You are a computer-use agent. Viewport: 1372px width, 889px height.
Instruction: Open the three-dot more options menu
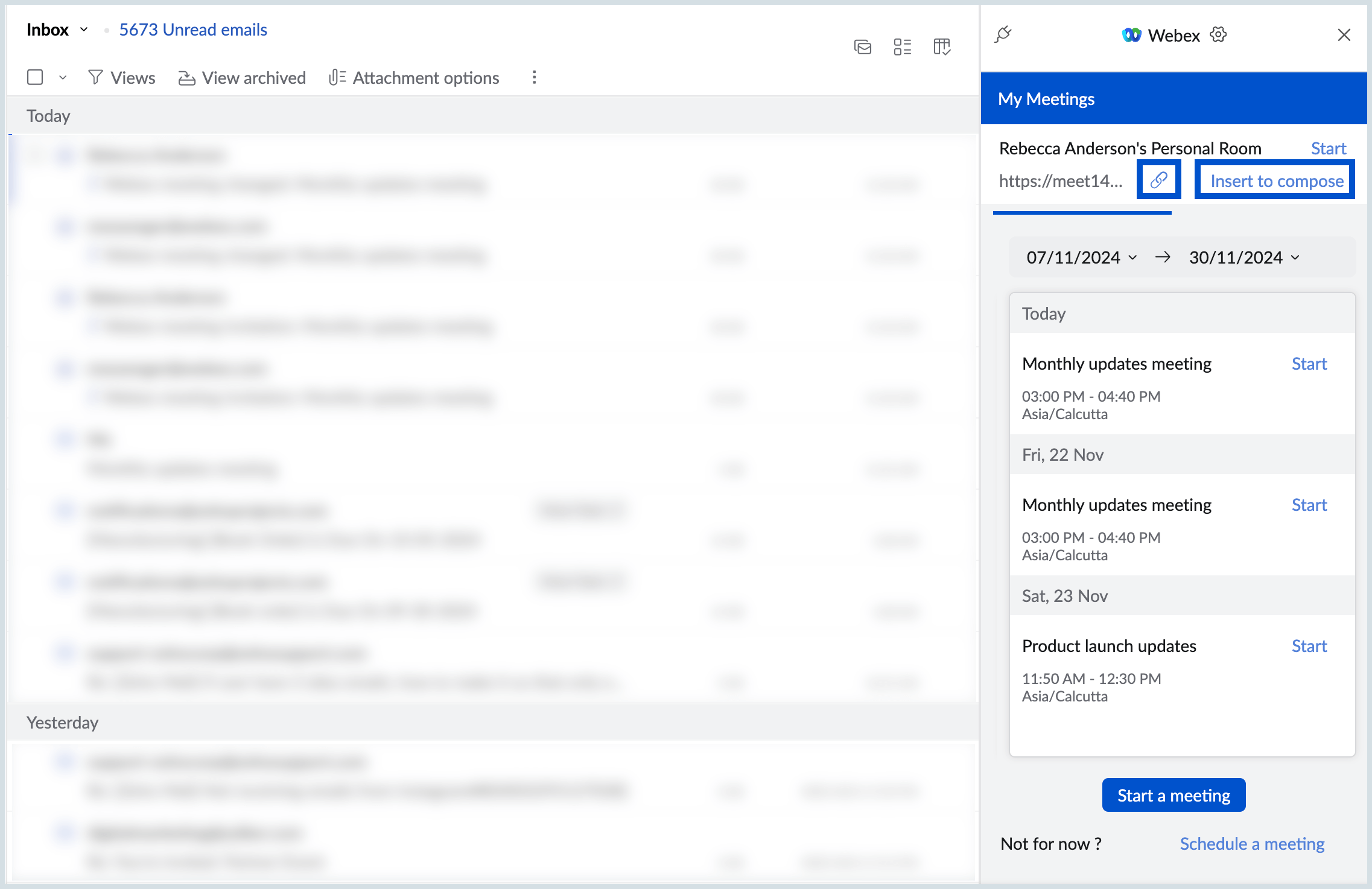click(534, 77)
